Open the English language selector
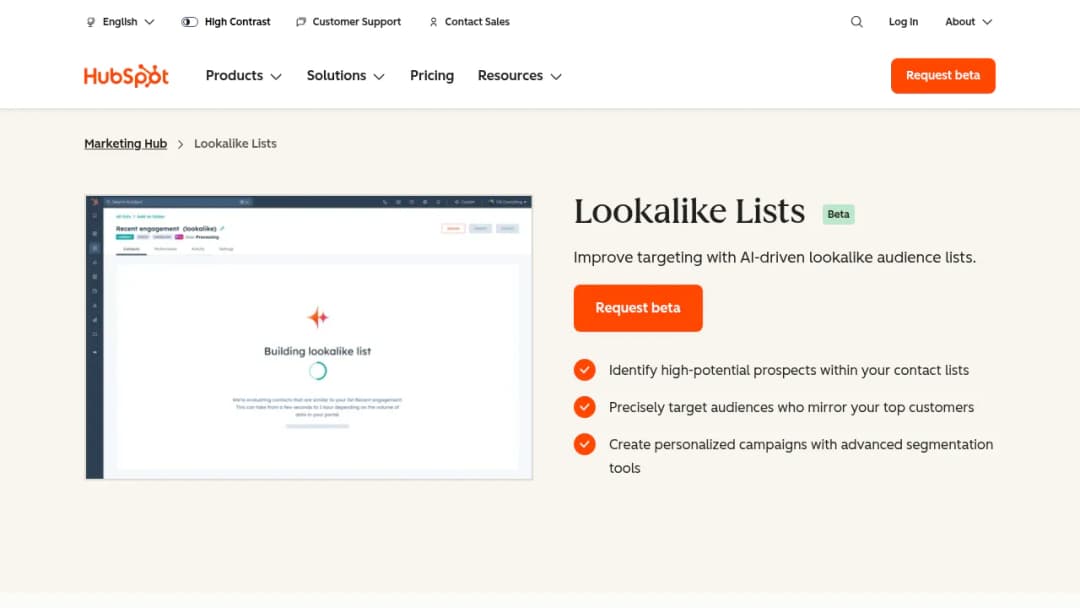Viewport: 1080px width, 608px height. pos(121,22)
